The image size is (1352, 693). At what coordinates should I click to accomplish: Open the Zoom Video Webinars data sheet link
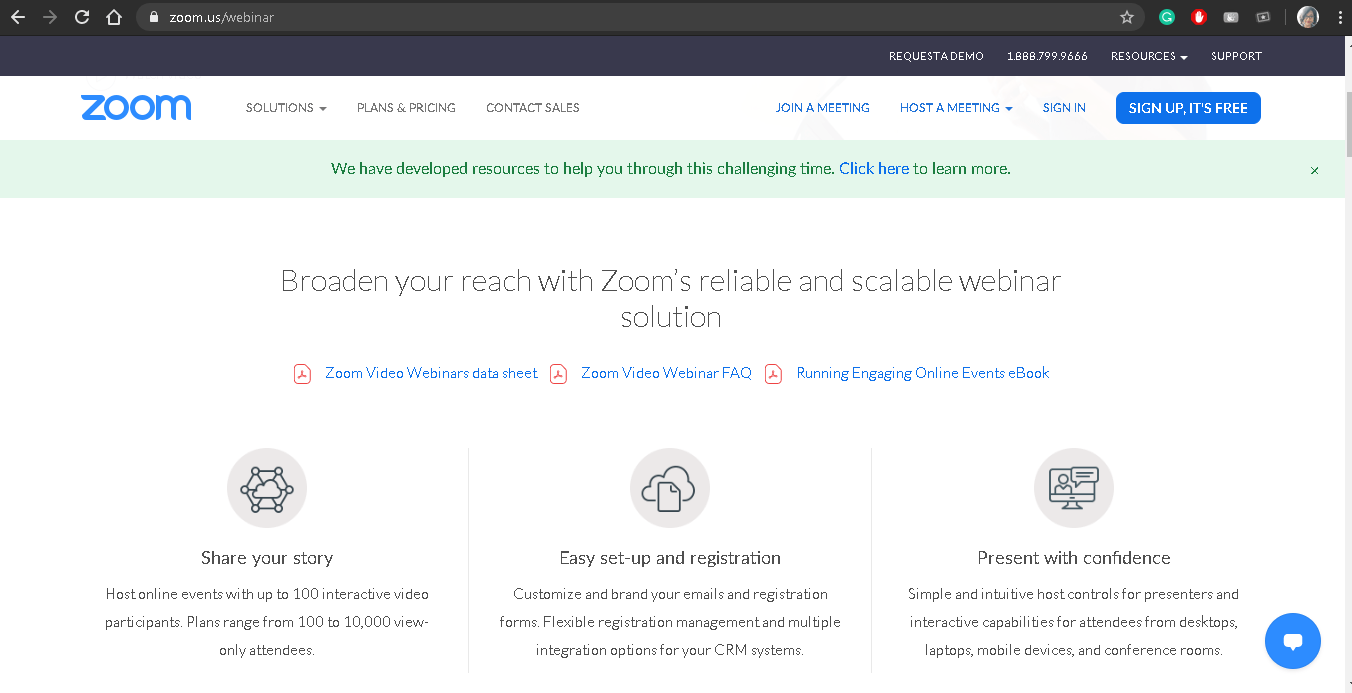(x=431, y=373)
